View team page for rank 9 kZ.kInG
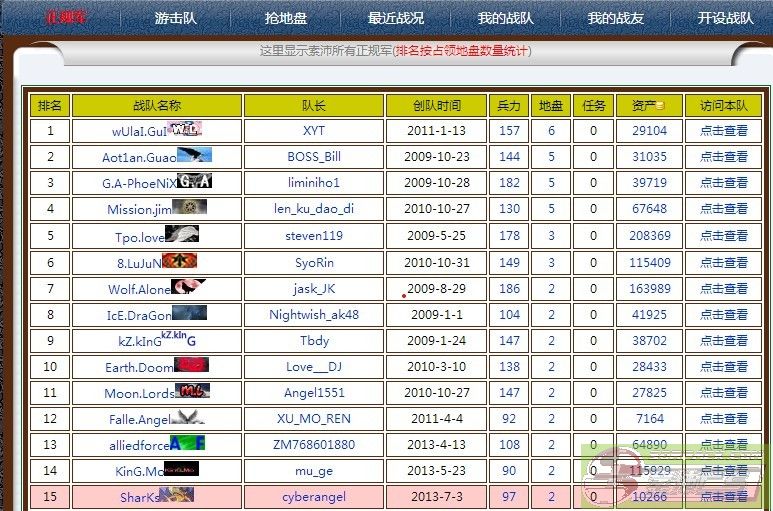The width and height of the screenshot is (773, 511). [723, 341]
